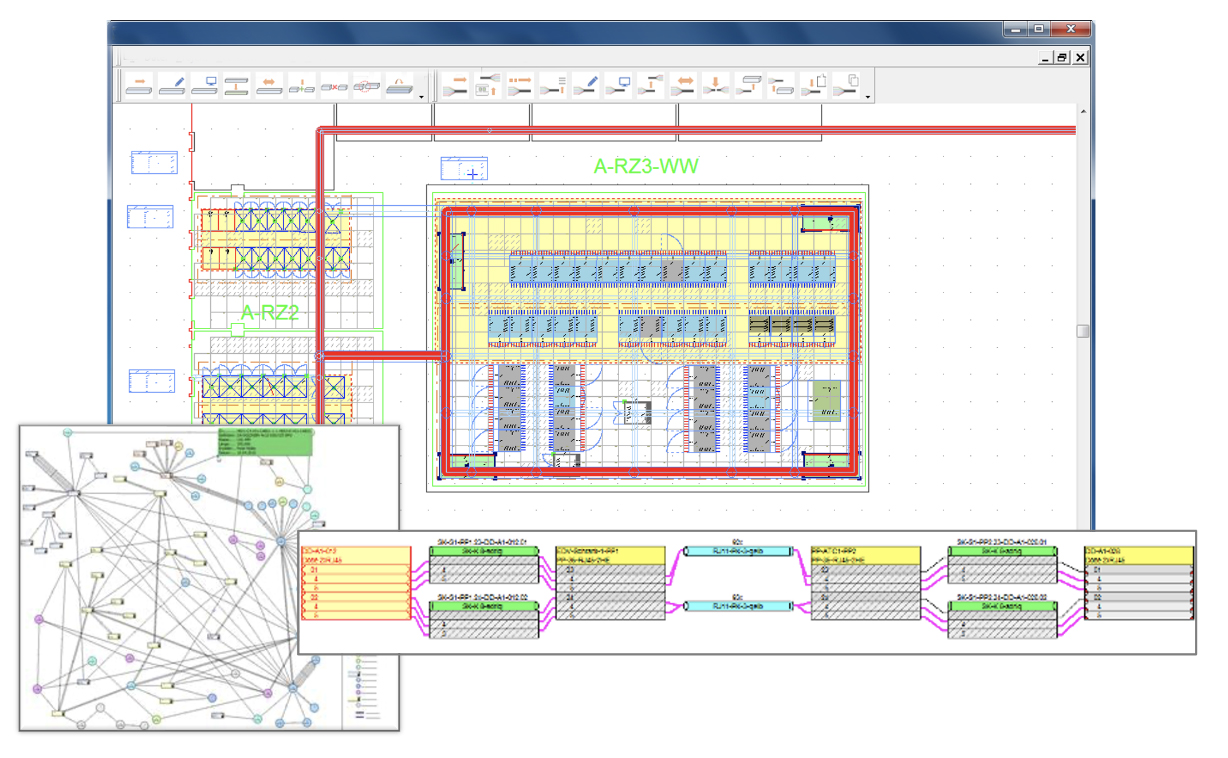Viewport: 1228px width, 758px height.
Task: Click the splice cable down-arrow icon
Action: 716,85
